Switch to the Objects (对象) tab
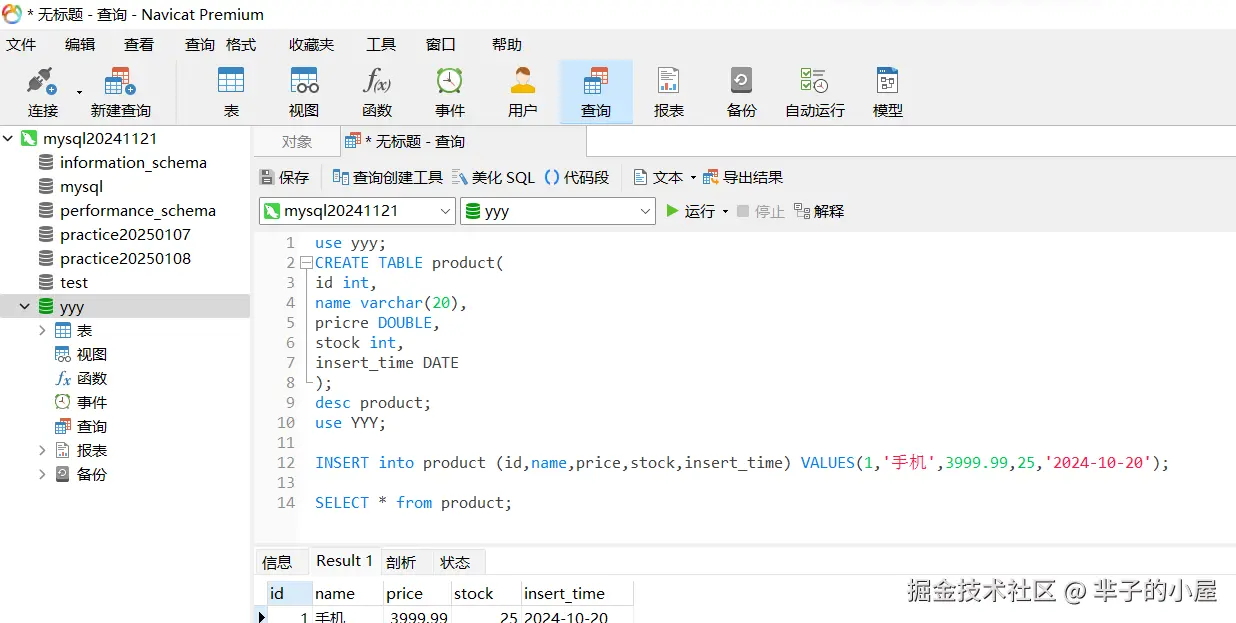 [297, 142]
